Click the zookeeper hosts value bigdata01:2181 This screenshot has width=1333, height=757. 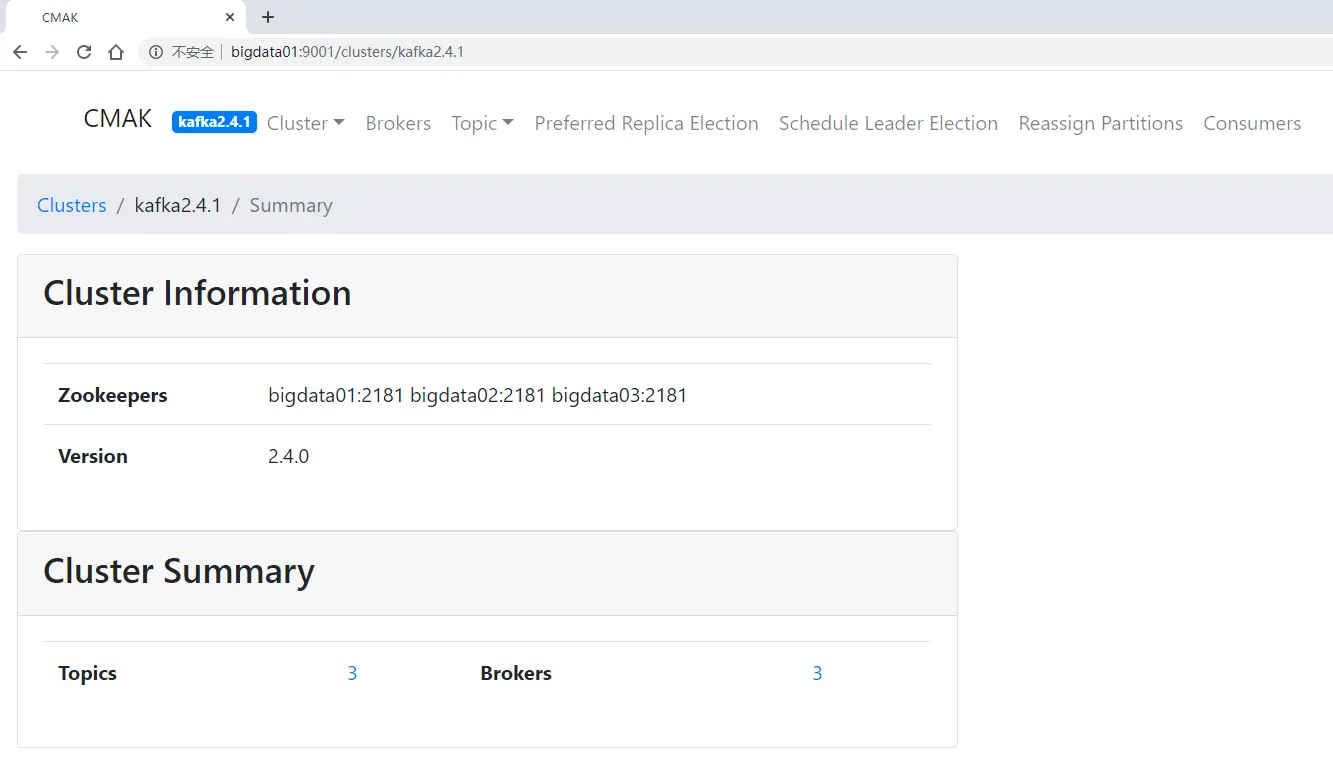click(x=336, y=395)
